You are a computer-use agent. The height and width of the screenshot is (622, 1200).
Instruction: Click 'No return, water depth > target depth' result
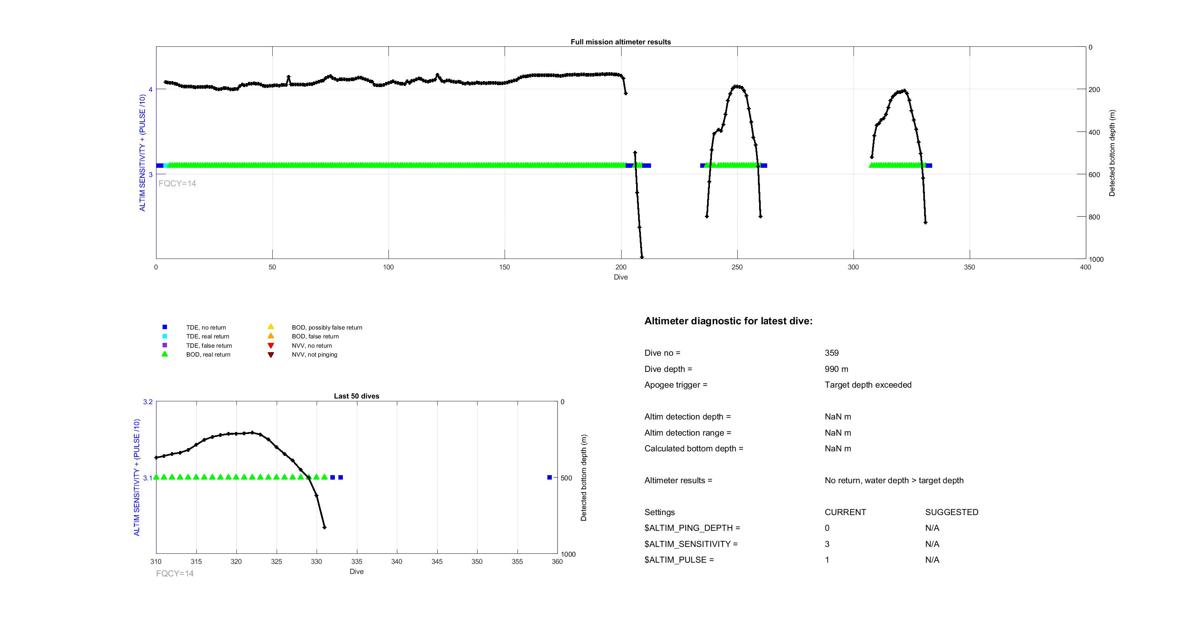click(x=894, y=481)
